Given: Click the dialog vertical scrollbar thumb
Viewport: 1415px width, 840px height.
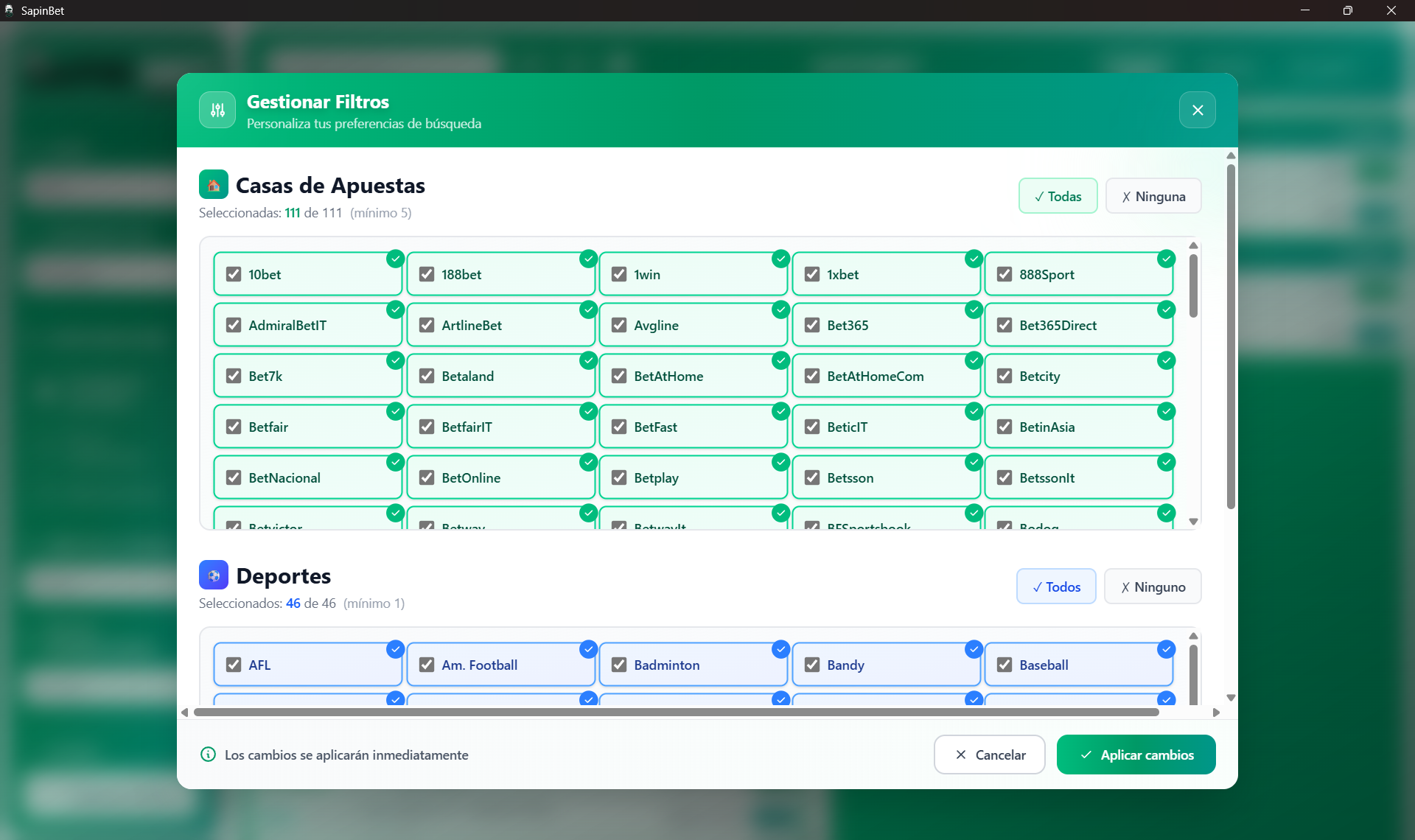Looking at the screenshot, I should (1231, 335).
